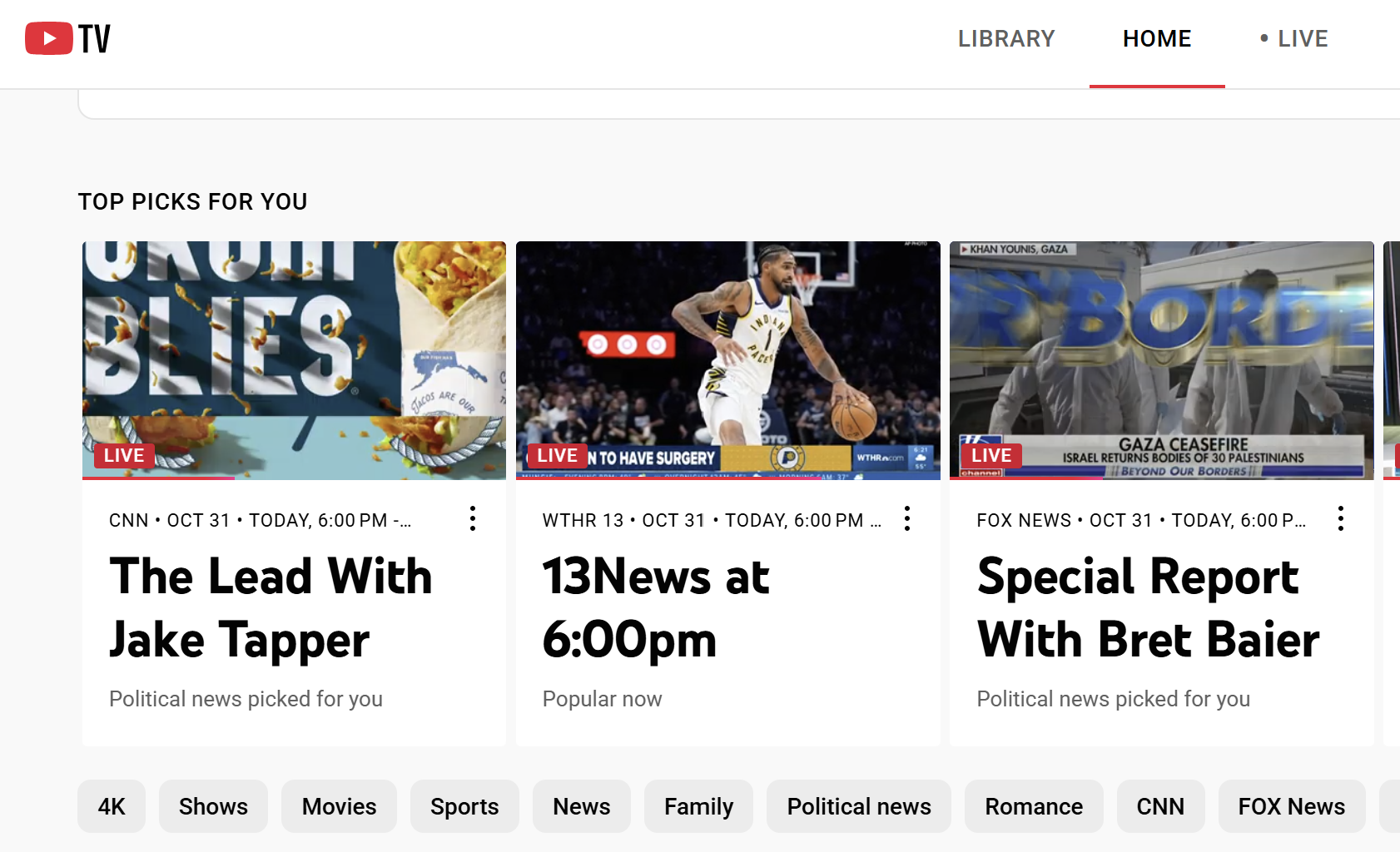Select the FOX News filter chip
The width and height of the screenshot is (1400, 852).
1291,805
